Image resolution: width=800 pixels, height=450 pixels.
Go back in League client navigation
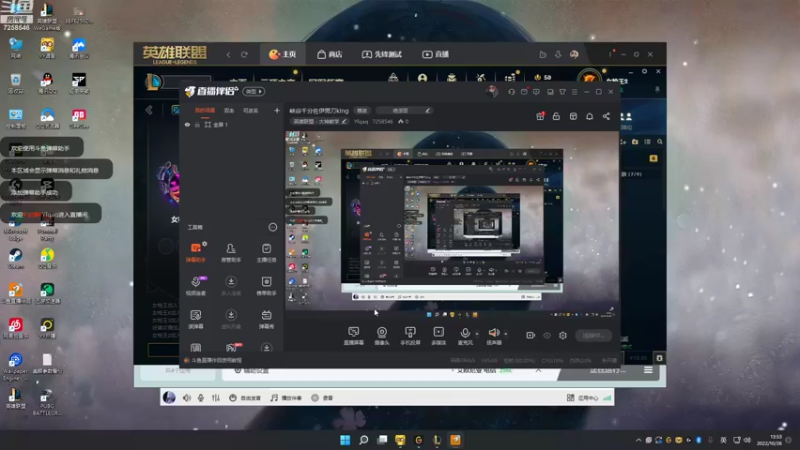[x=229, y=55]
